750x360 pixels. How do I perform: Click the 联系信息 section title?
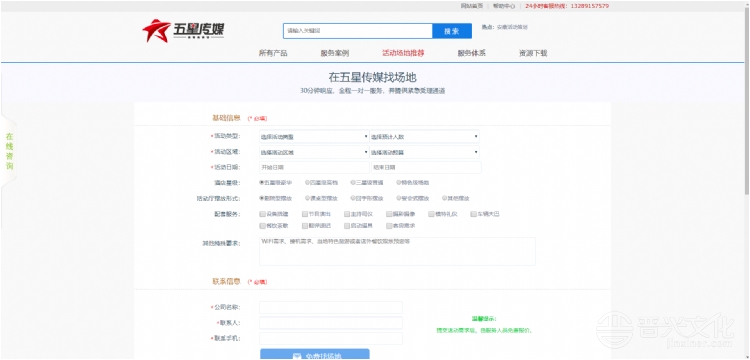[x=226, y=281]
